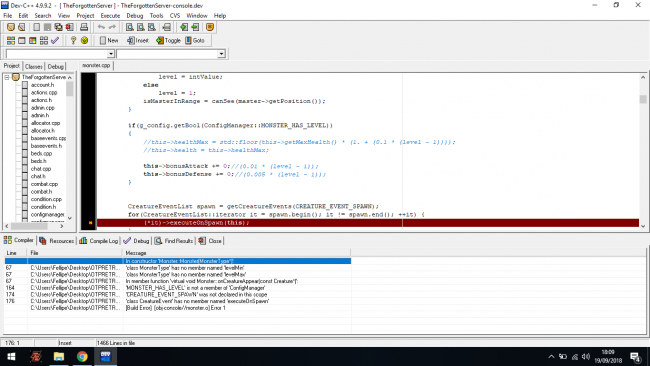Screen dimensions: 650x366
Task: Open Project Options shield icon
Action: (210, 27)
